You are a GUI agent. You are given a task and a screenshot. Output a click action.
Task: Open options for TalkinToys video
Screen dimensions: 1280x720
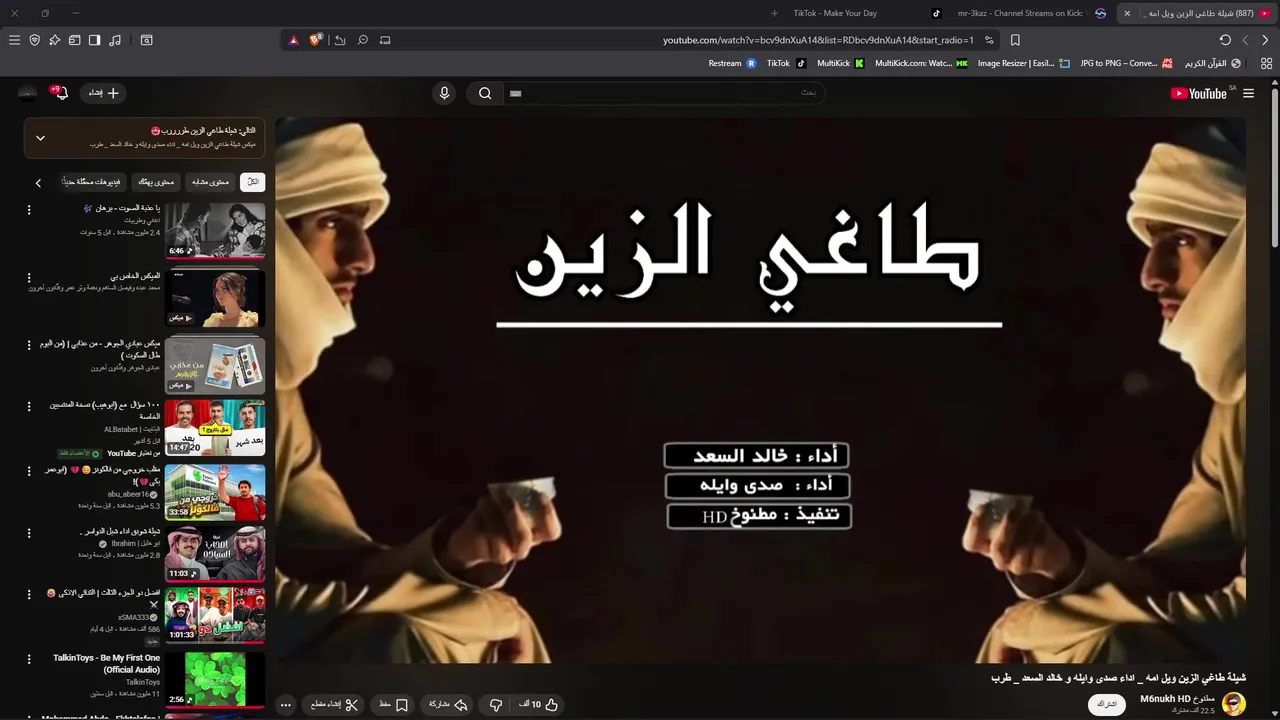[x=29, y=659]
